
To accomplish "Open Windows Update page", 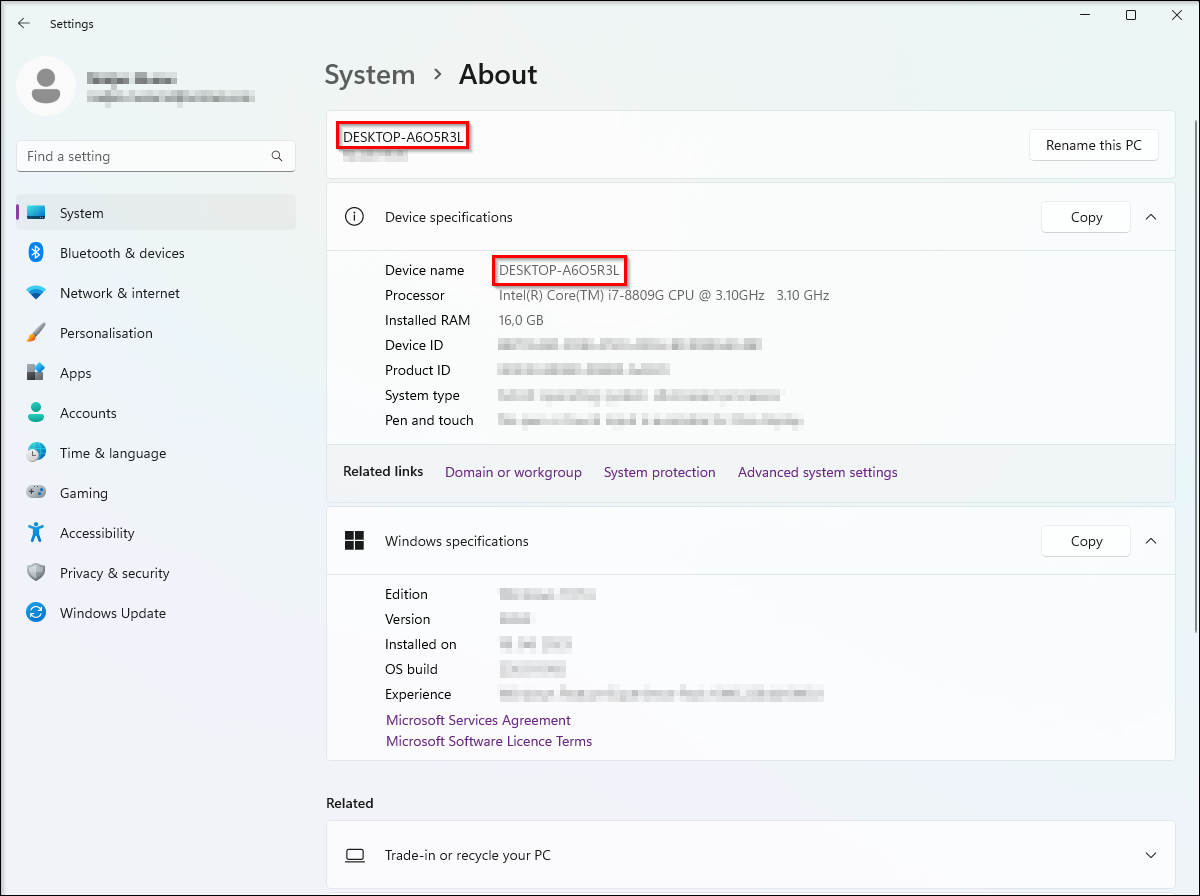I will 112,613.
